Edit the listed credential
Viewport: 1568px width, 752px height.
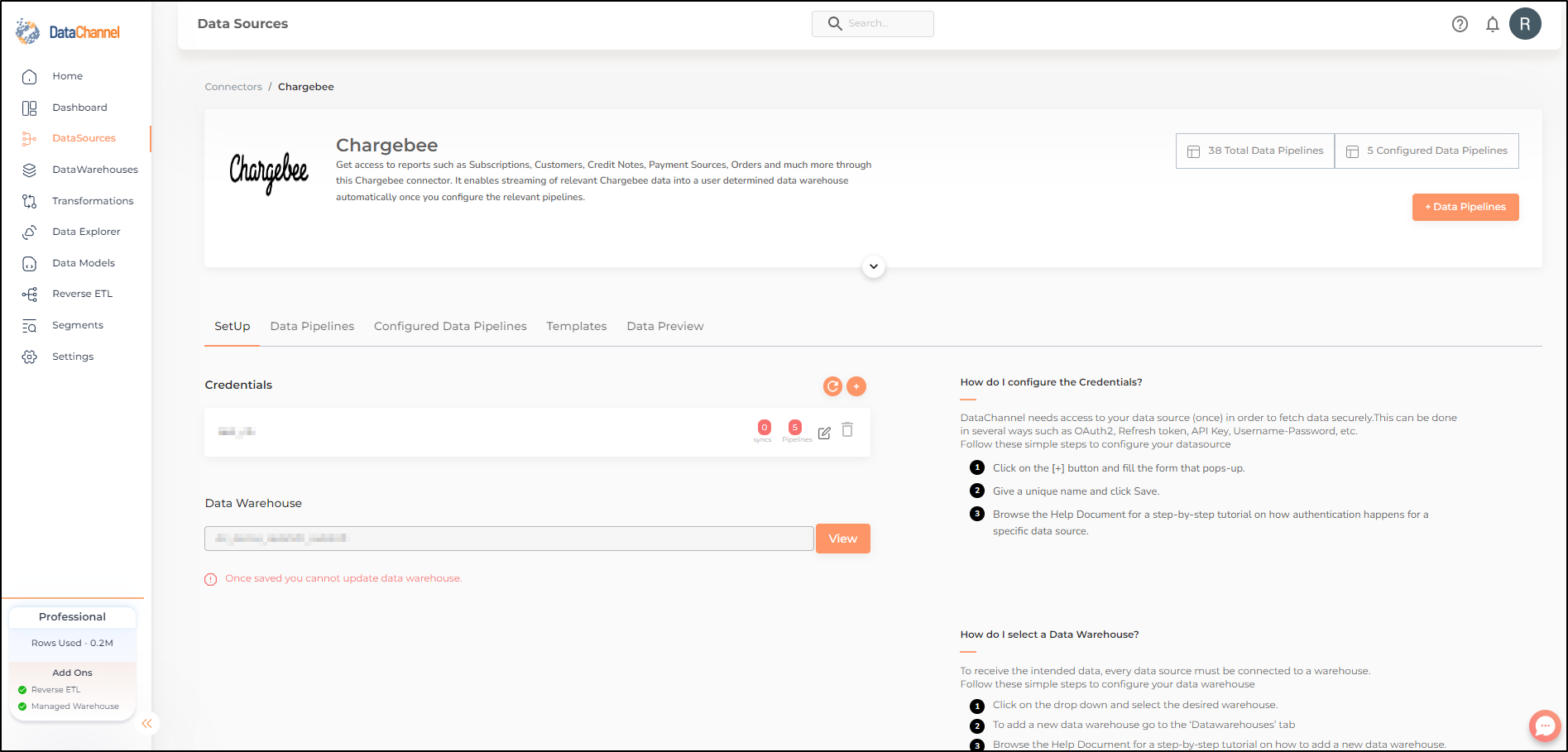coord(824,433)
